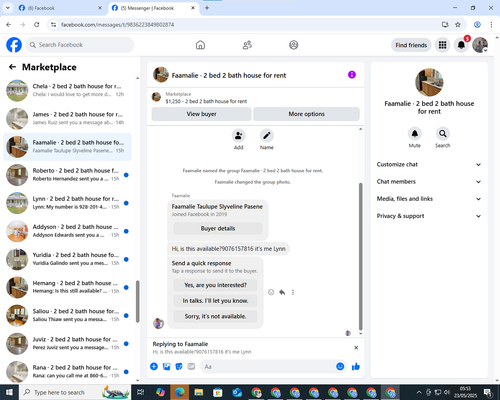Click the View buyer button
This screenshot has height=400, width=500.
coord(201,114)
